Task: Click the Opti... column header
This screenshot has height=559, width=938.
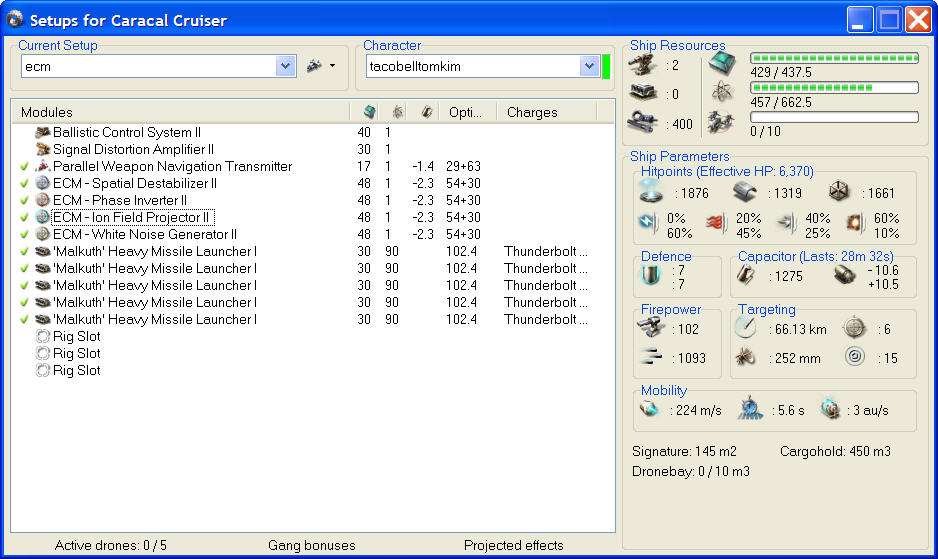Action: (x=468, y=112)
